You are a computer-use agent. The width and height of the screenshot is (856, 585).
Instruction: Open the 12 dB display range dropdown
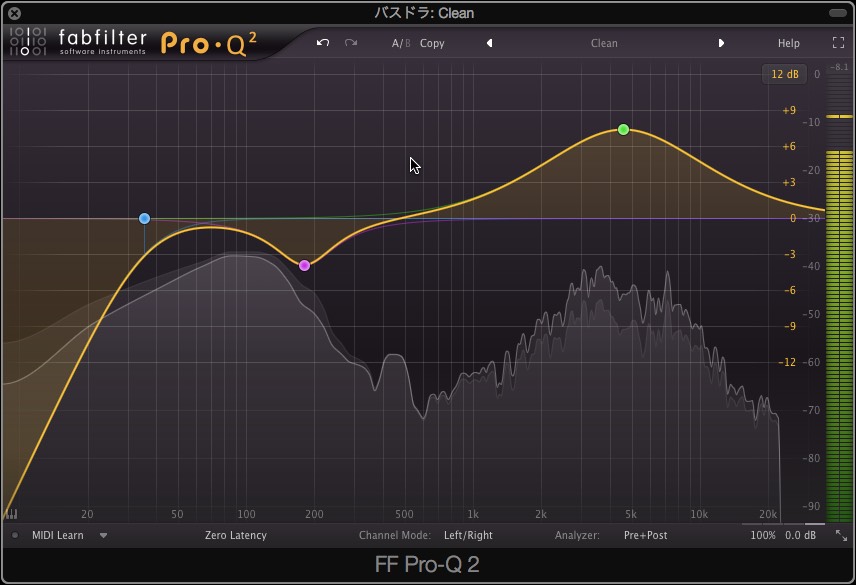[784, 74]
